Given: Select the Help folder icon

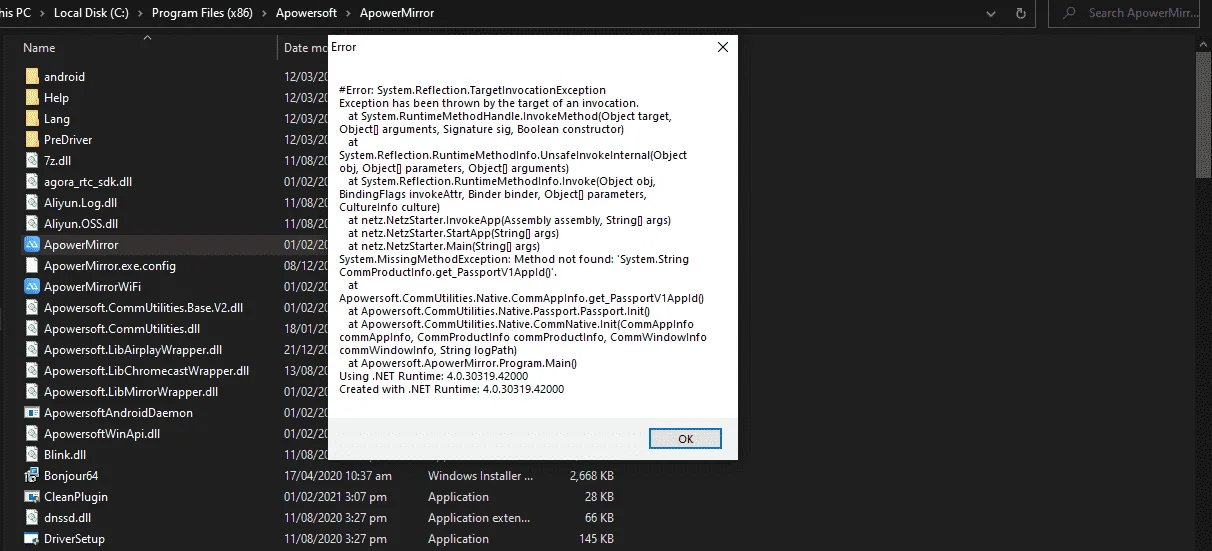Looking at the screenshot, I should [x=32, y=97].
